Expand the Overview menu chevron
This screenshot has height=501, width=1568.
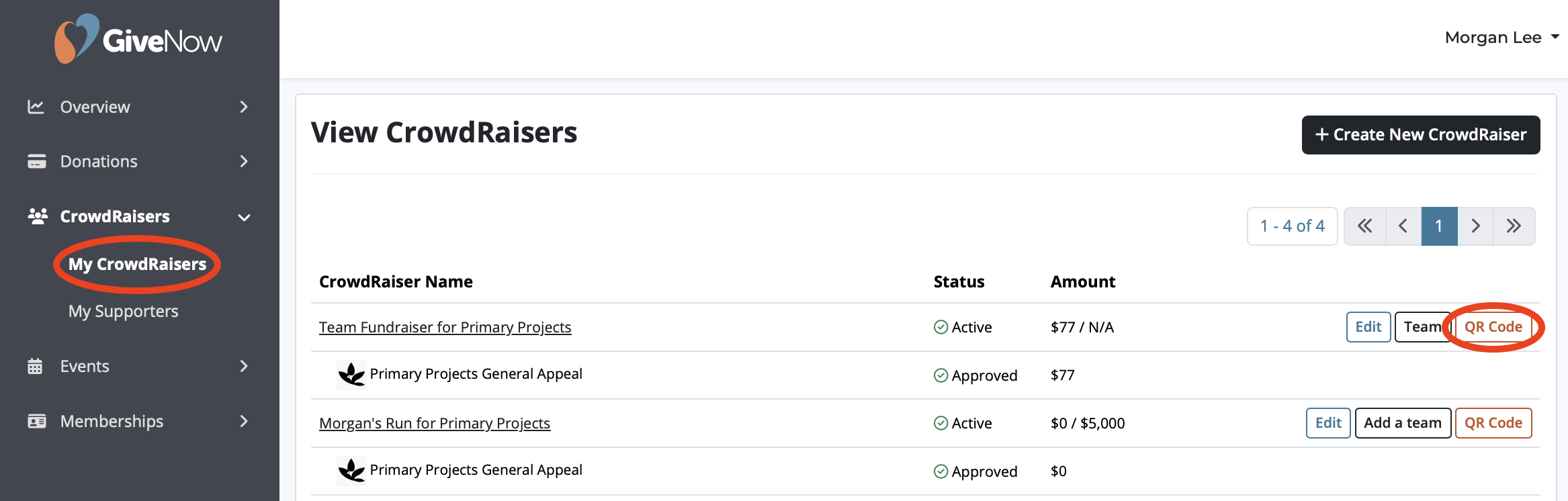point(244,107)
